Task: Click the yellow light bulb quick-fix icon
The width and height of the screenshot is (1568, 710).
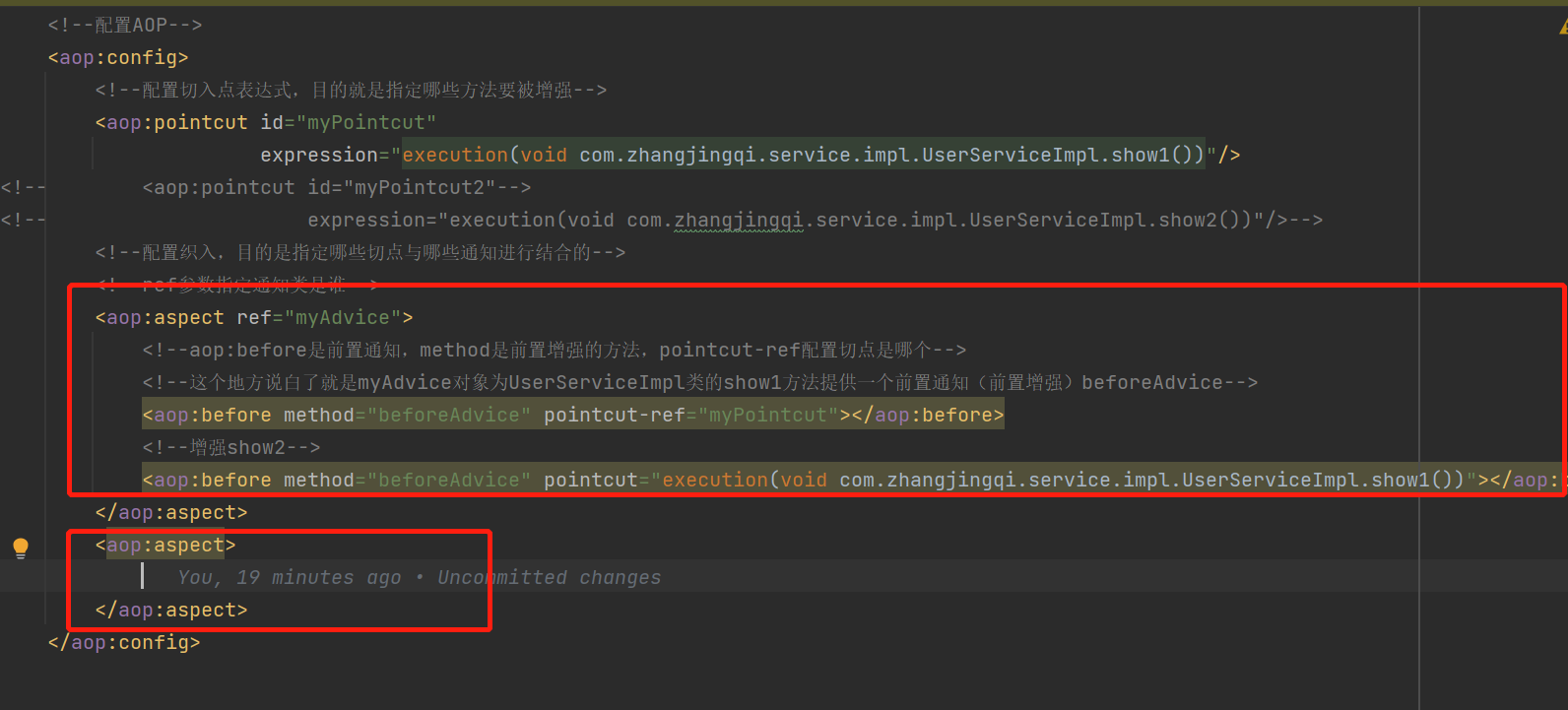Action: [x=21, y=548]
